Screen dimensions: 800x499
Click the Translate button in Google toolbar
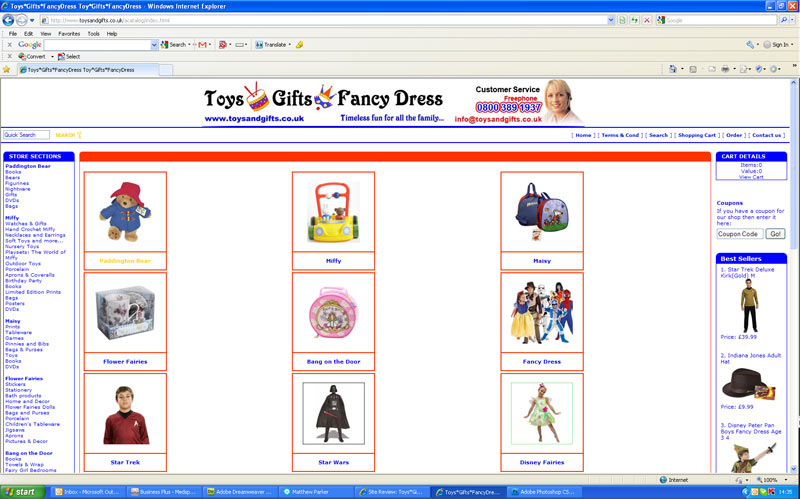[x=272, y=44]
